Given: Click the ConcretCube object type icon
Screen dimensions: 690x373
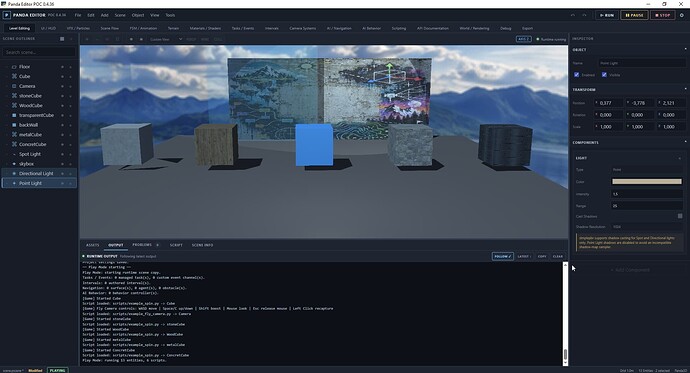Looking at the screenshot, I should pyautogui.click(x=14, y=144).
